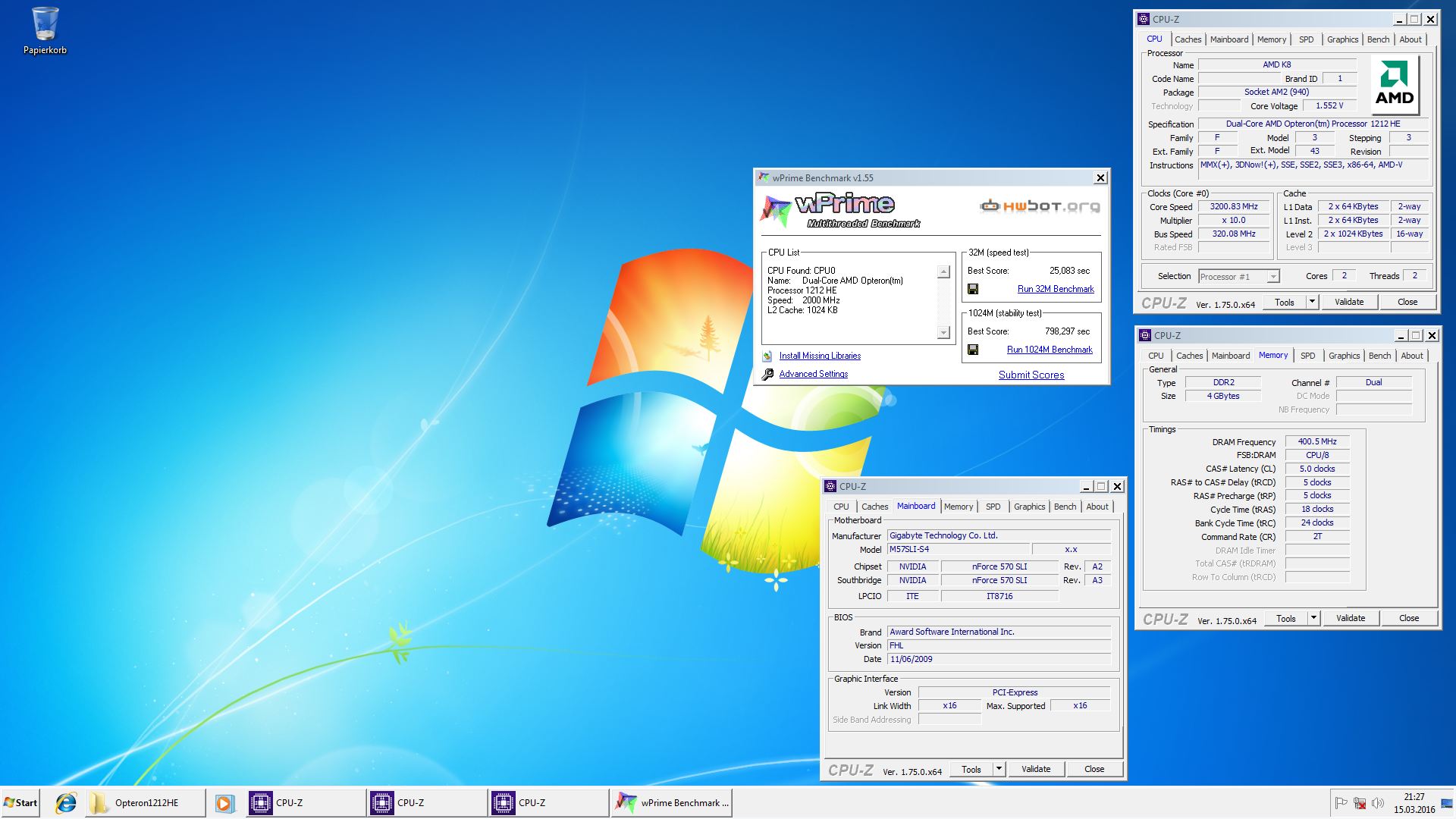Select the wPrime Benchmark taskbar button
1456x819 pixels.
672,803
